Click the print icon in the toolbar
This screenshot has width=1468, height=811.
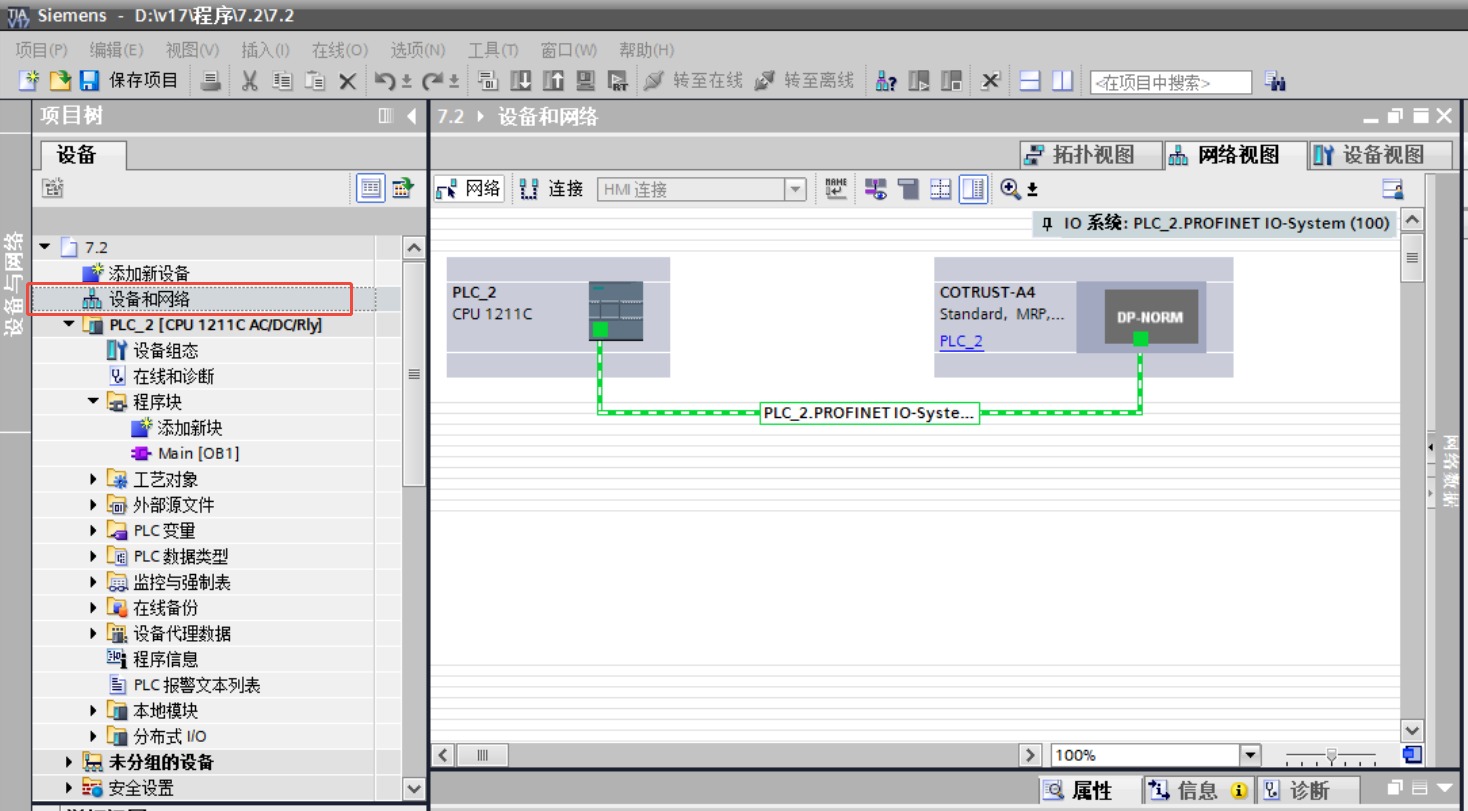210,82
